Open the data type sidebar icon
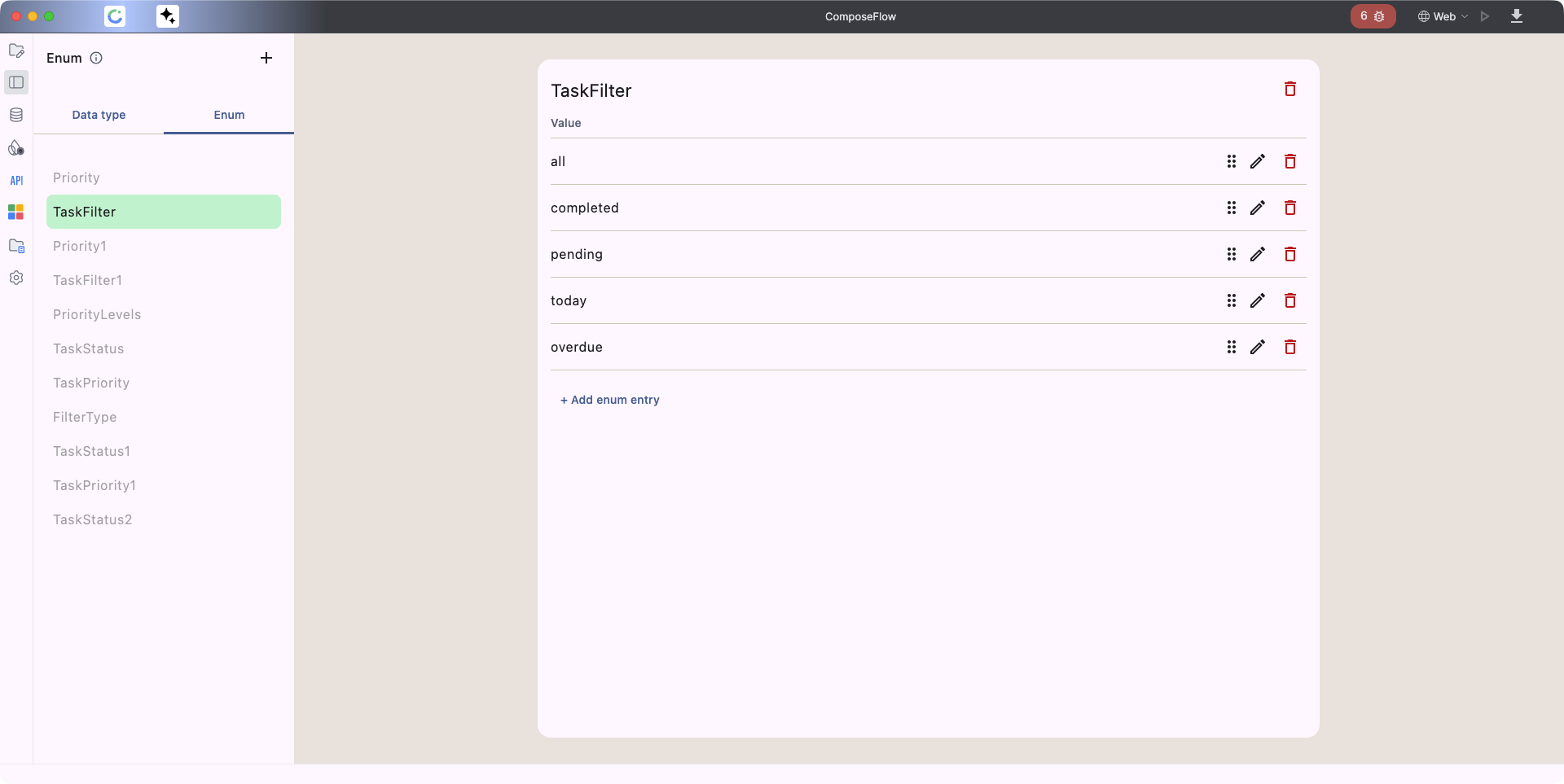Screen dimensions: 1564x784 click(x=16, y=82)
